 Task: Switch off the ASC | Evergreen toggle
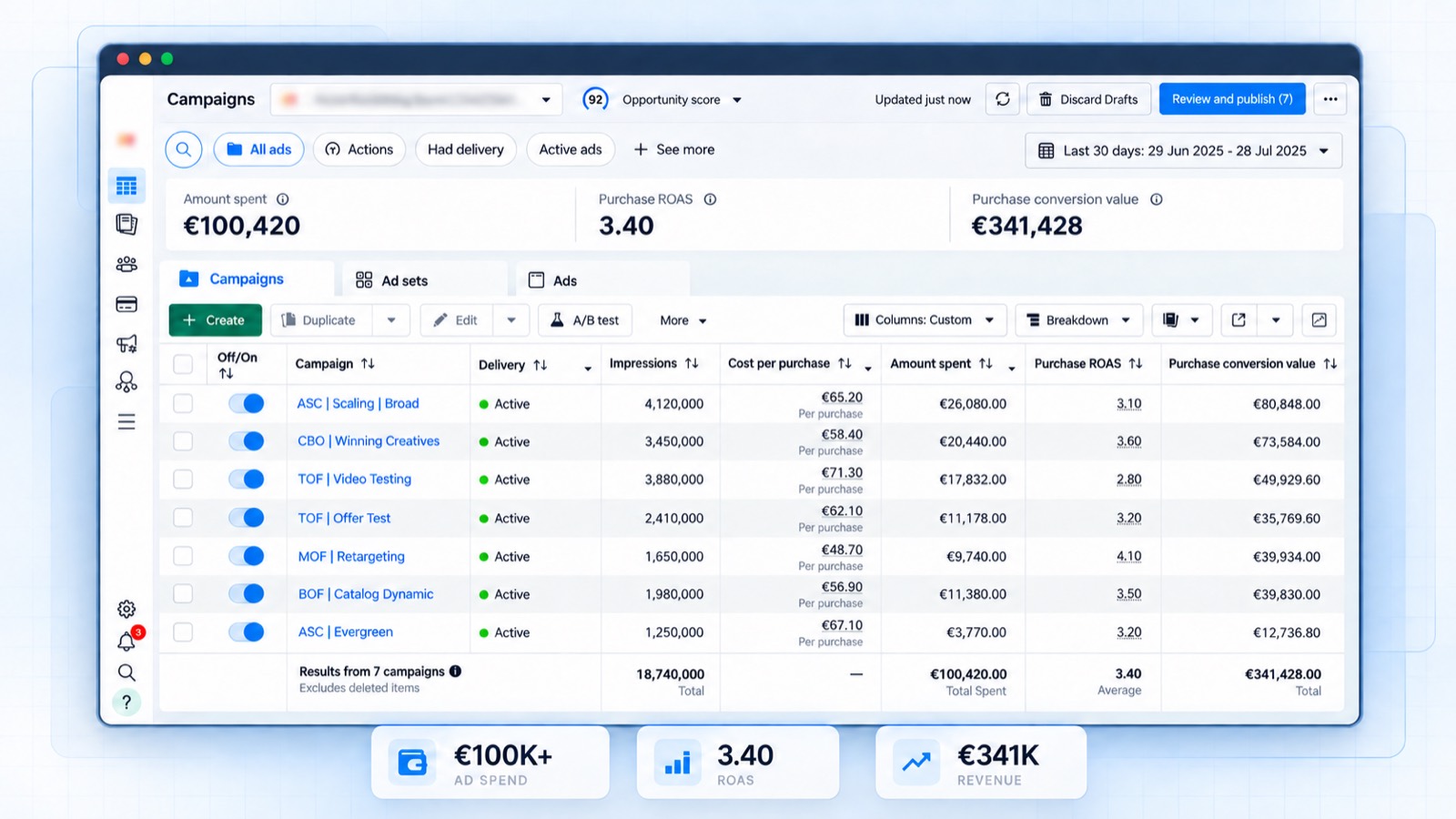pos(247,632)
